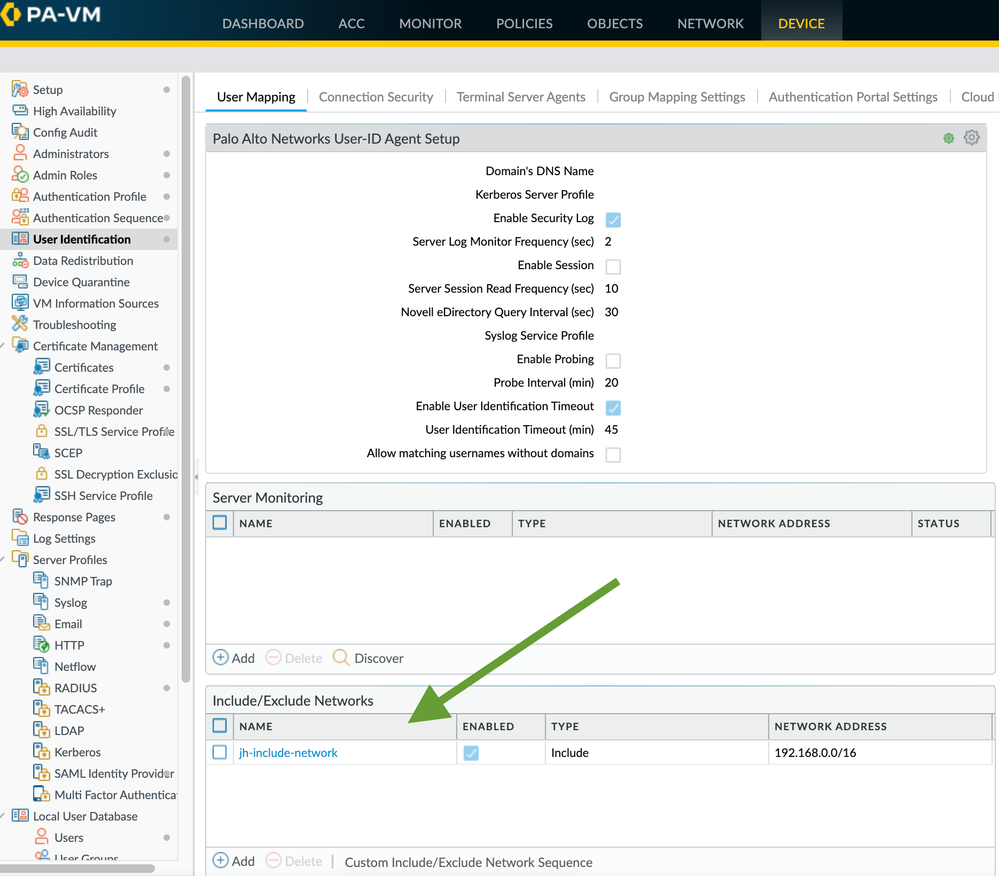Collapse the Certificate Management tree node
The height and width of the screenshot is (876, 999).
[4, 346]
